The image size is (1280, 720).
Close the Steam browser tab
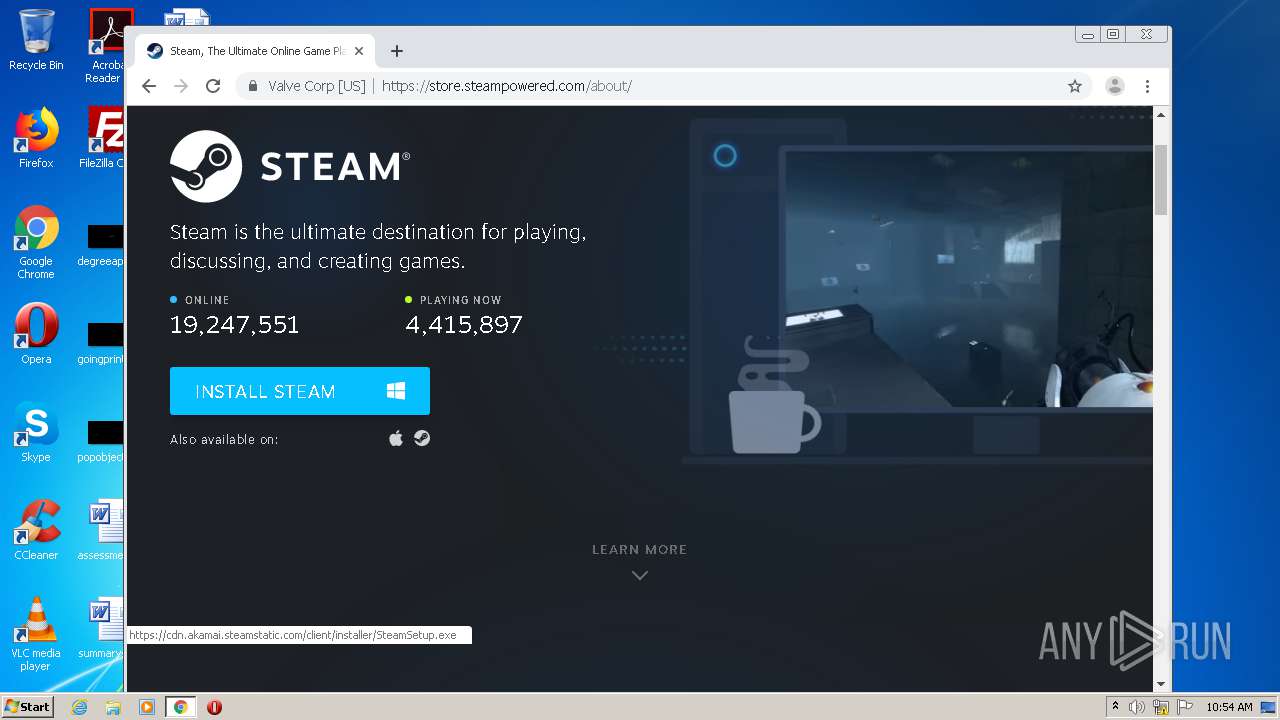pos(359,51)
